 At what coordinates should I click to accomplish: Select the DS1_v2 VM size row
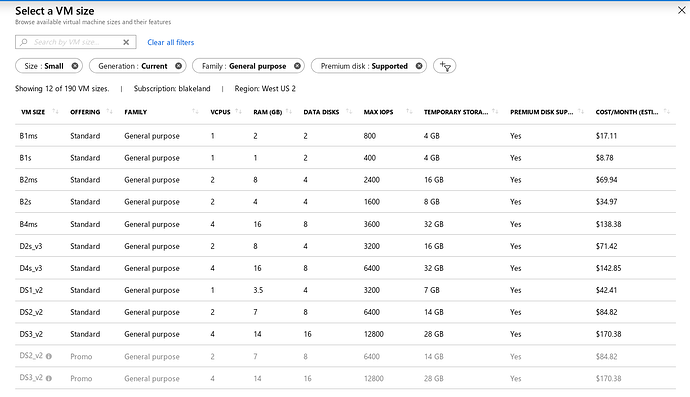(x=345, y=290)
